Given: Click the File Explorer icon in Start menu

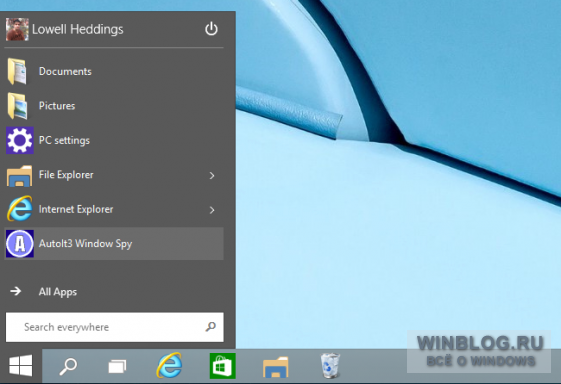Looking at the screenshot, I should pos(20,175).
